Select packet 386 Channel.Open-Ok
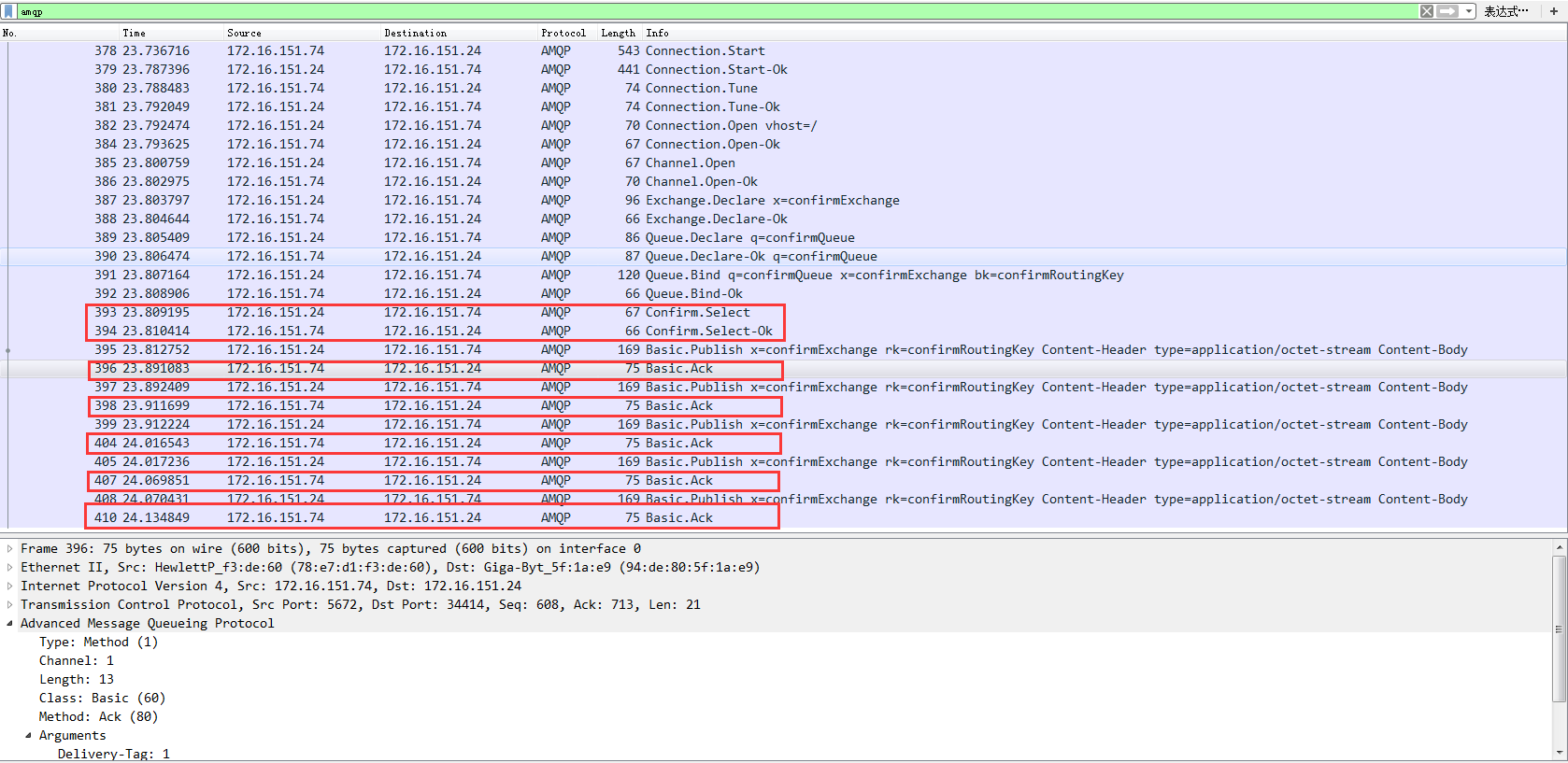1568x763 pixels. coord(783,181)
